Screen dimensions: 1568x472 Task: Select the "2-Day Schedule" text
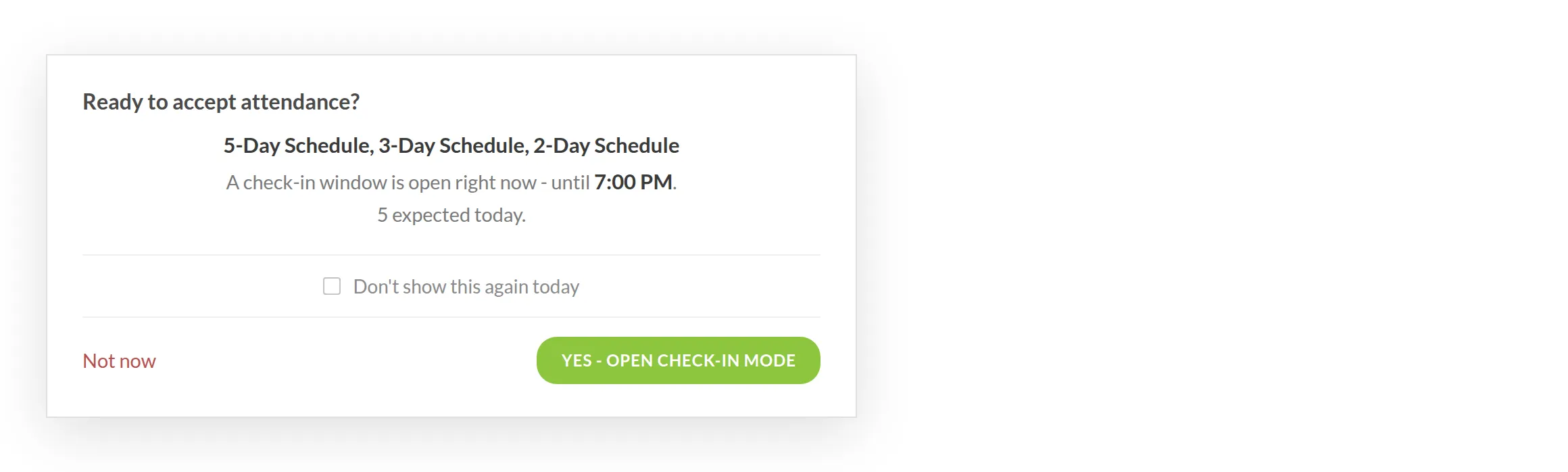[x=606, y=145]
